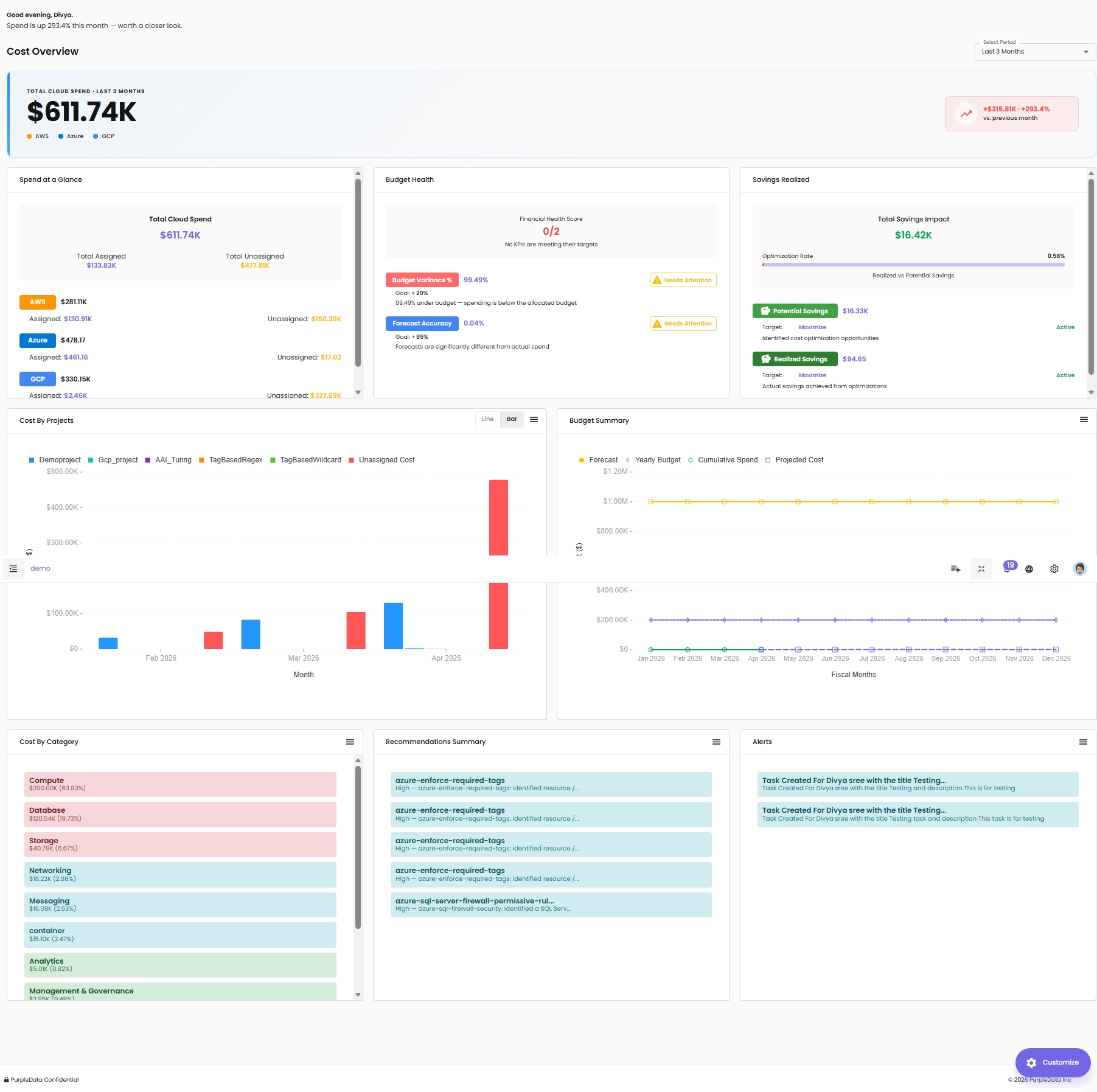Open the settings gear in the toolbar

click(1054, 569)
